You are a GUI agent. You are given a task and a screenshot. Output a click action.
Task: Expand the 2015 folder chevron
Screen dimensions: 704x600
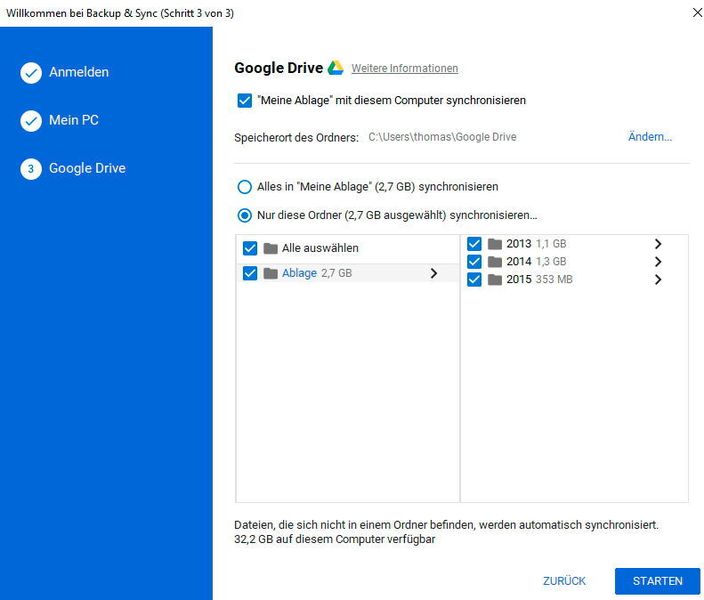click(x=658, y=280)
